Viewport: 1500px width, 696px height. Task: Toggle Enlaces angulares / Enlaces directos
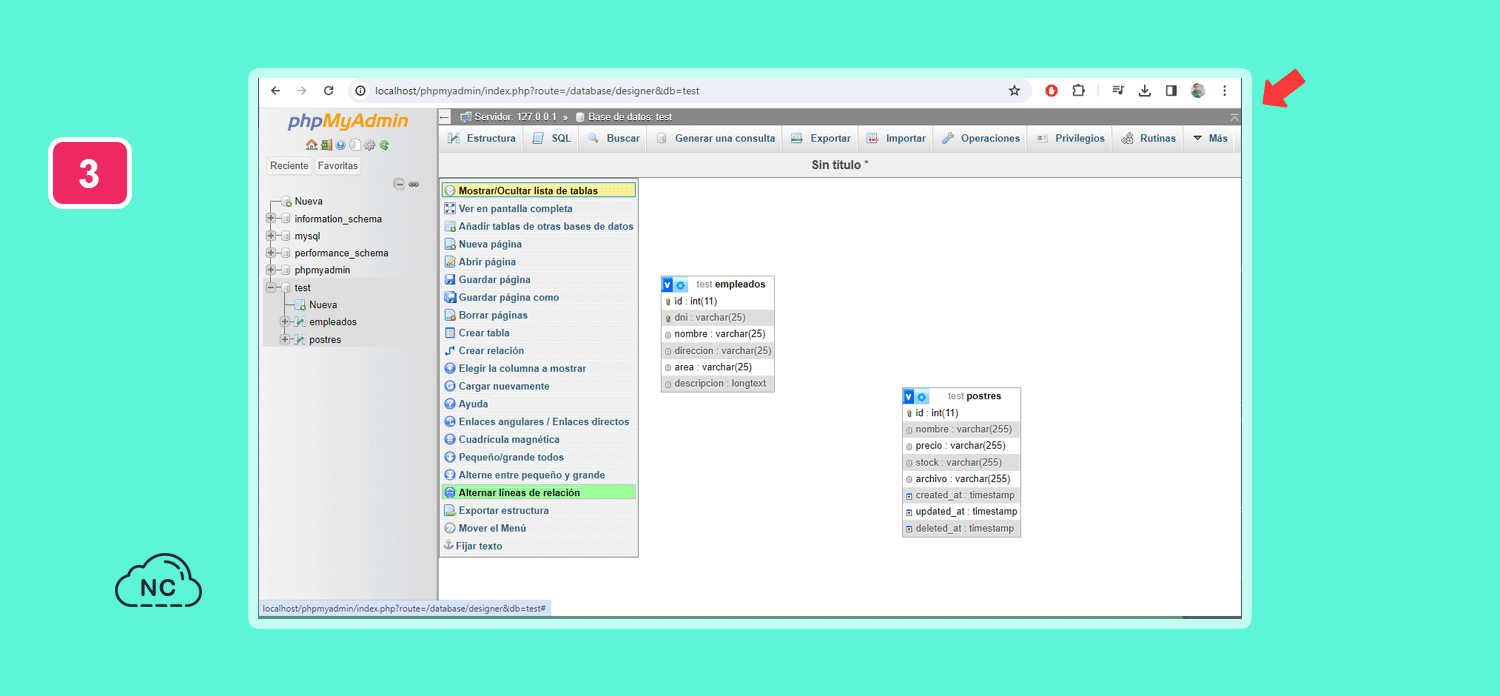(538, 422)
